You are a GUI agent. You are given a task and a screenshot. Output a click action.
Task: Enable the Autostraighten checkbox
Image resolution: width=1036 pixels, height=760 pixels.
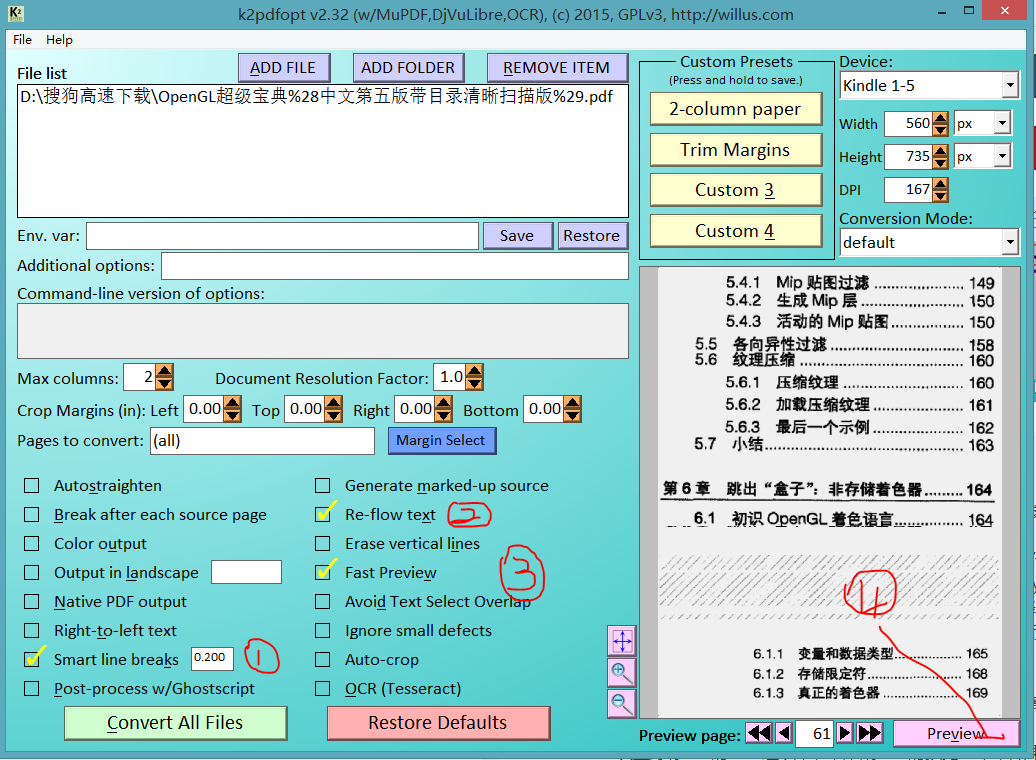point(32,486)
